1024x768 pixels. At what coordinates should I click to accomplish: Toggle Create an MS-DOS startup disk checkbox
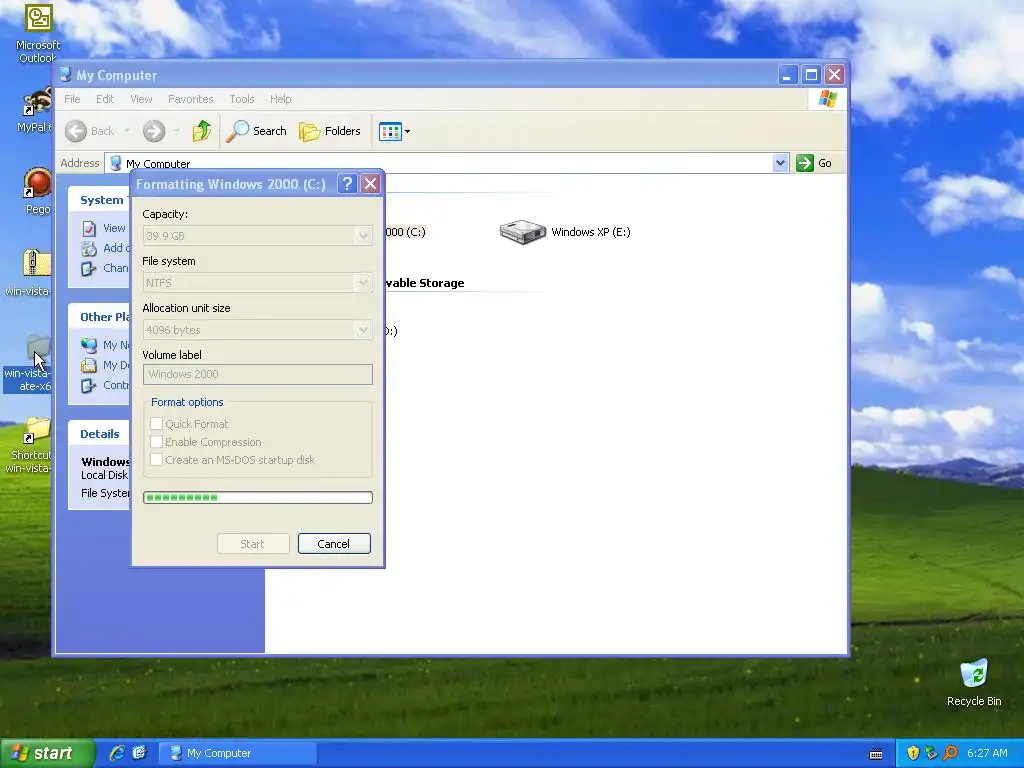[x=157, y=460]
